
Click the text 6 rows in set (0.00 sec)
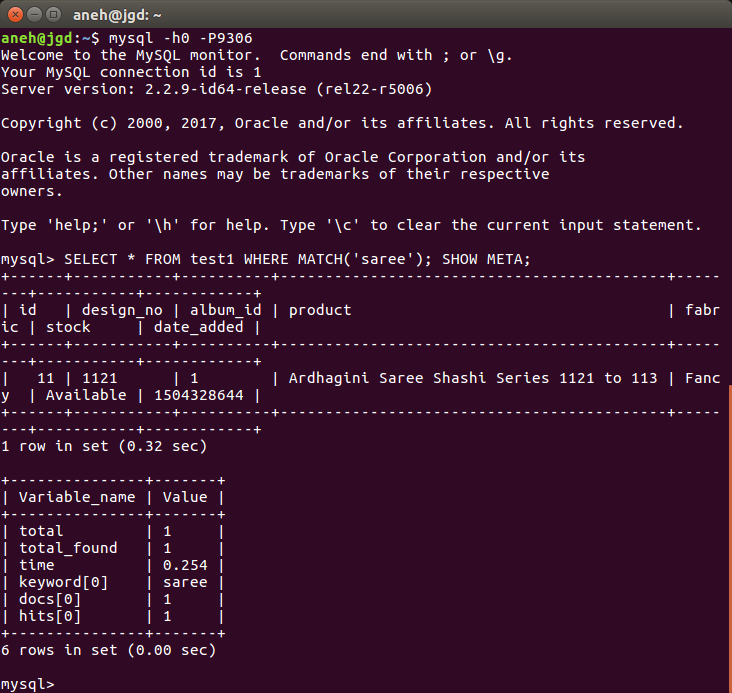click(108, 650)
